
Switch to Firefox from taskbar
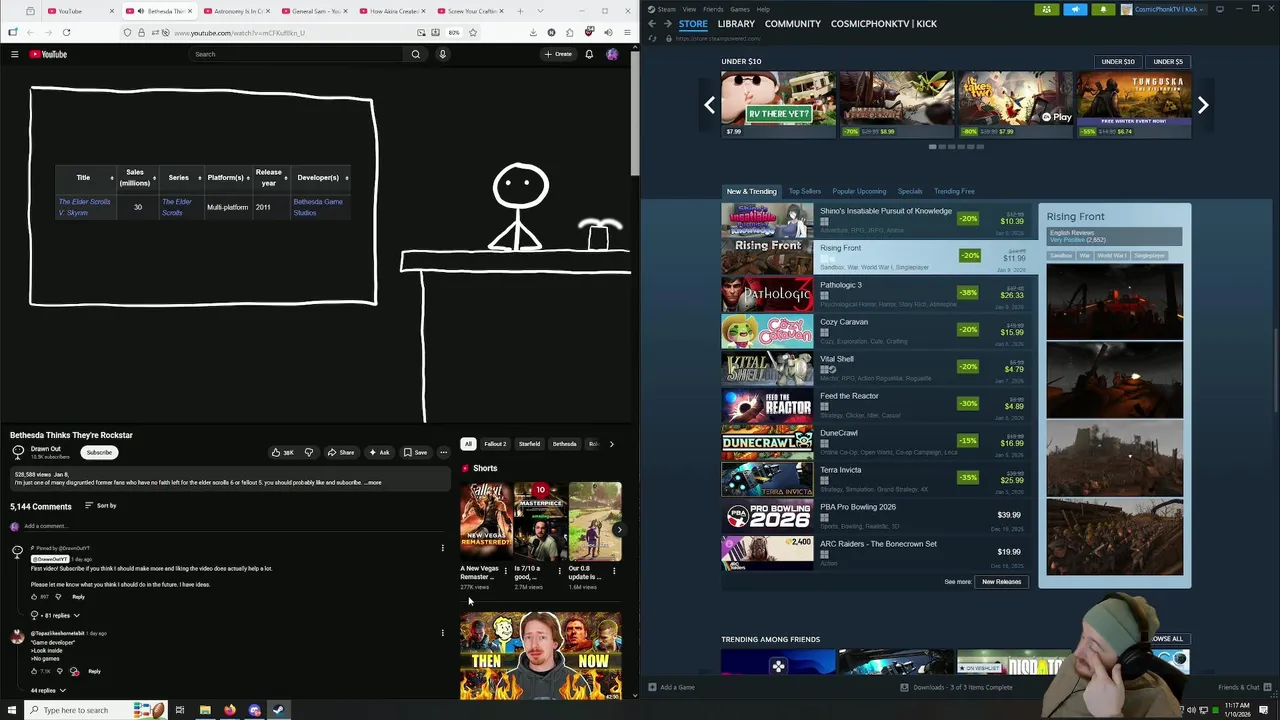[x=230, y=710]
